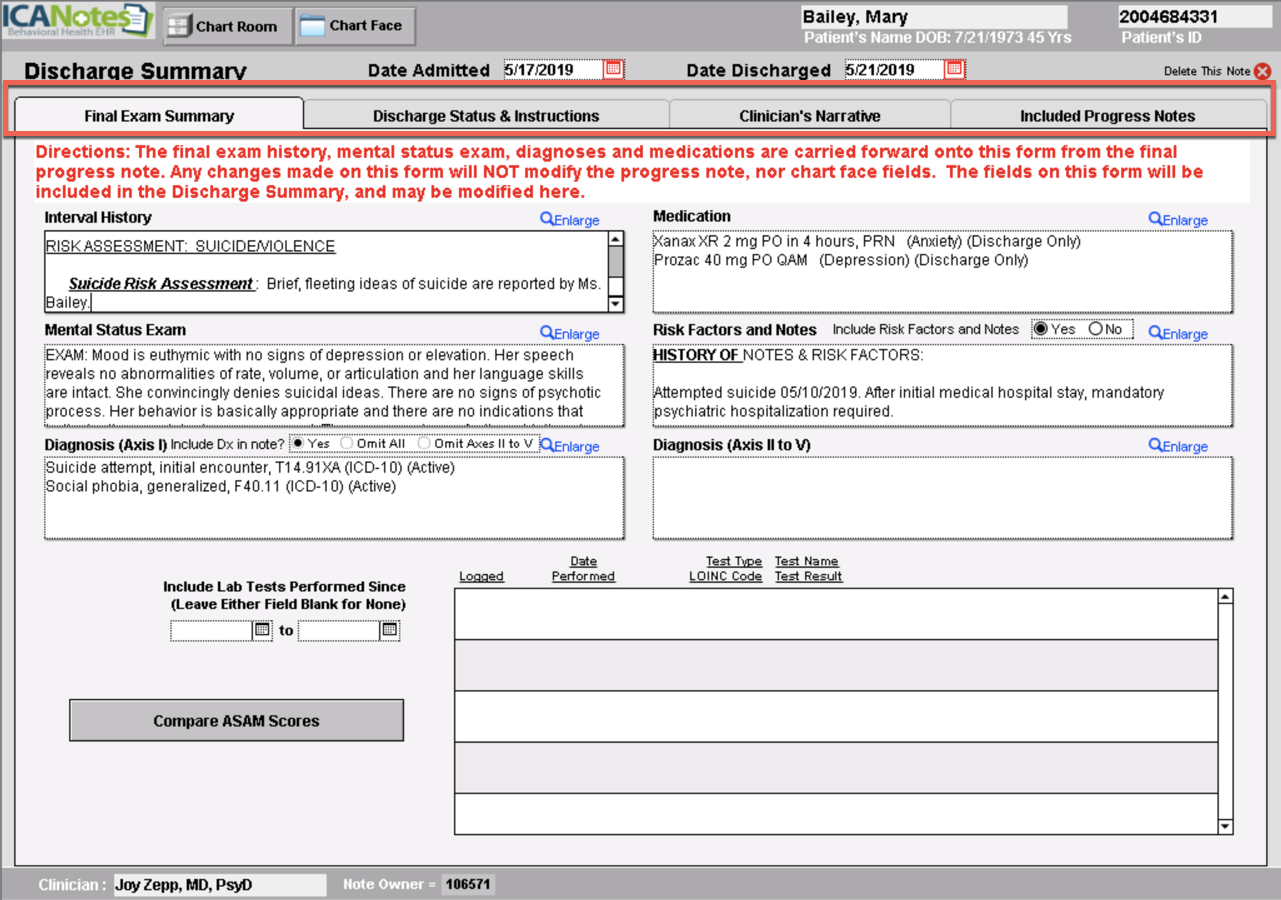Screen dimensions: 1281x900
Task: Enlarge the Risk Factors and Notes field
Action: [x=1177, y=333]
